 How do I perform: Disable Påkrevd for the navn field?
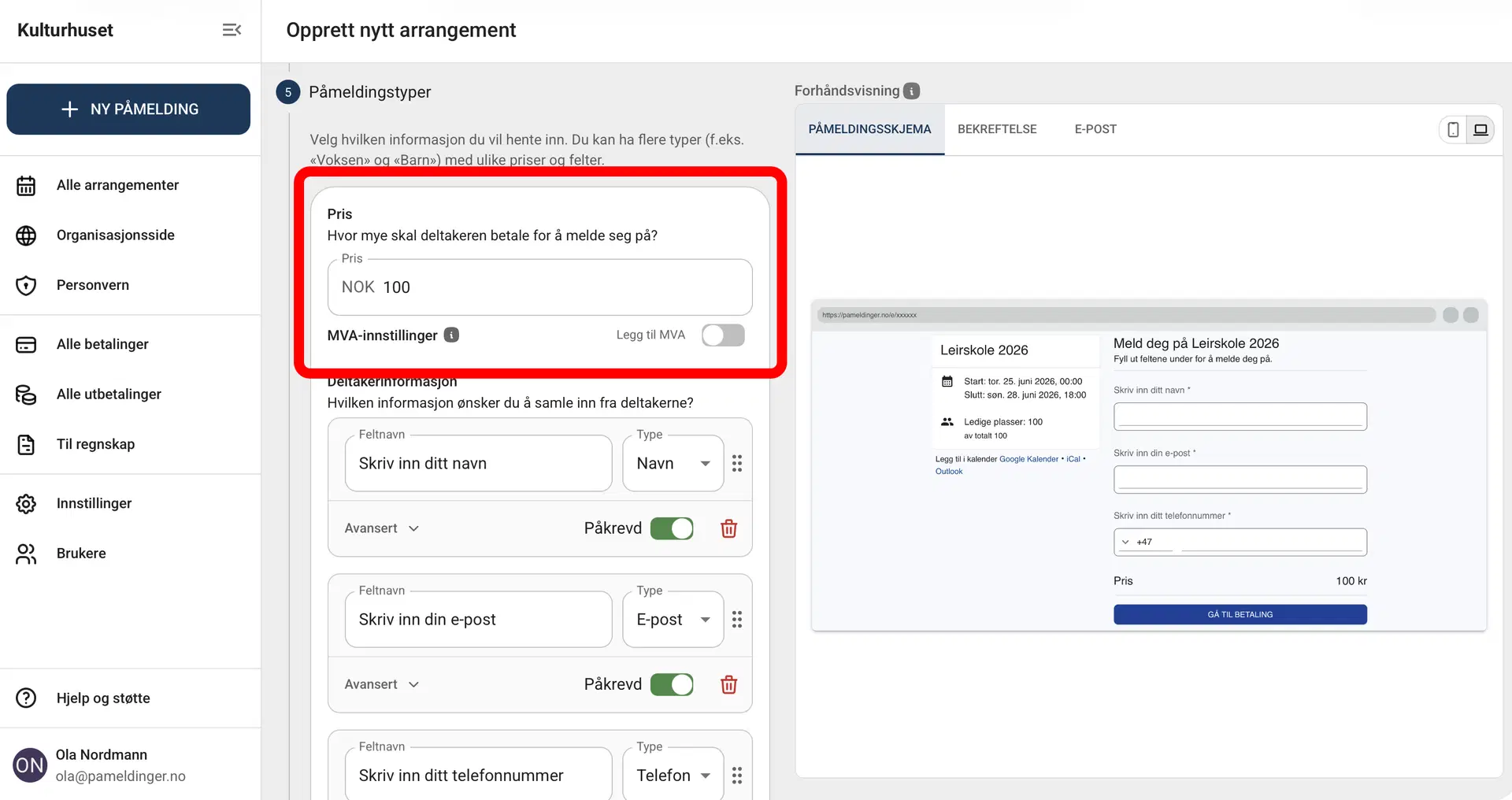click(x=672, y=528)
